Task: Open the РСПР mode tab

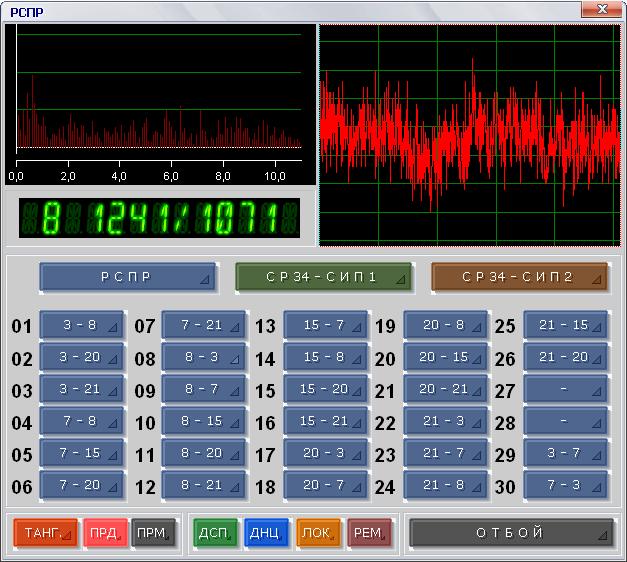Action: click(x=127, y=277)
